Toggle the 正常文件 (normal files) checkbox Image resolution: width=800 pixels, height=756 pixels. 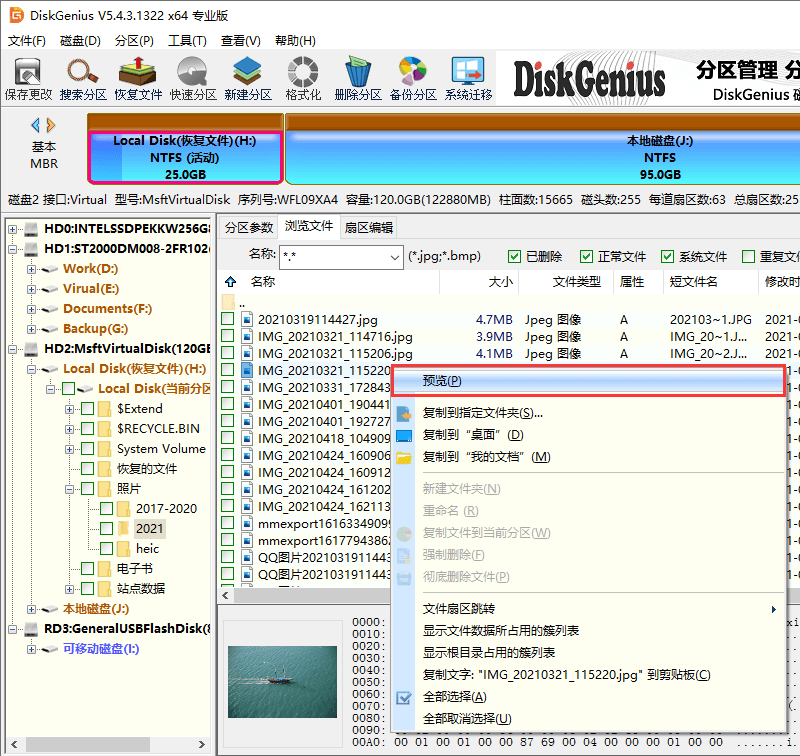pyautogui.click(x=586, y=257)
